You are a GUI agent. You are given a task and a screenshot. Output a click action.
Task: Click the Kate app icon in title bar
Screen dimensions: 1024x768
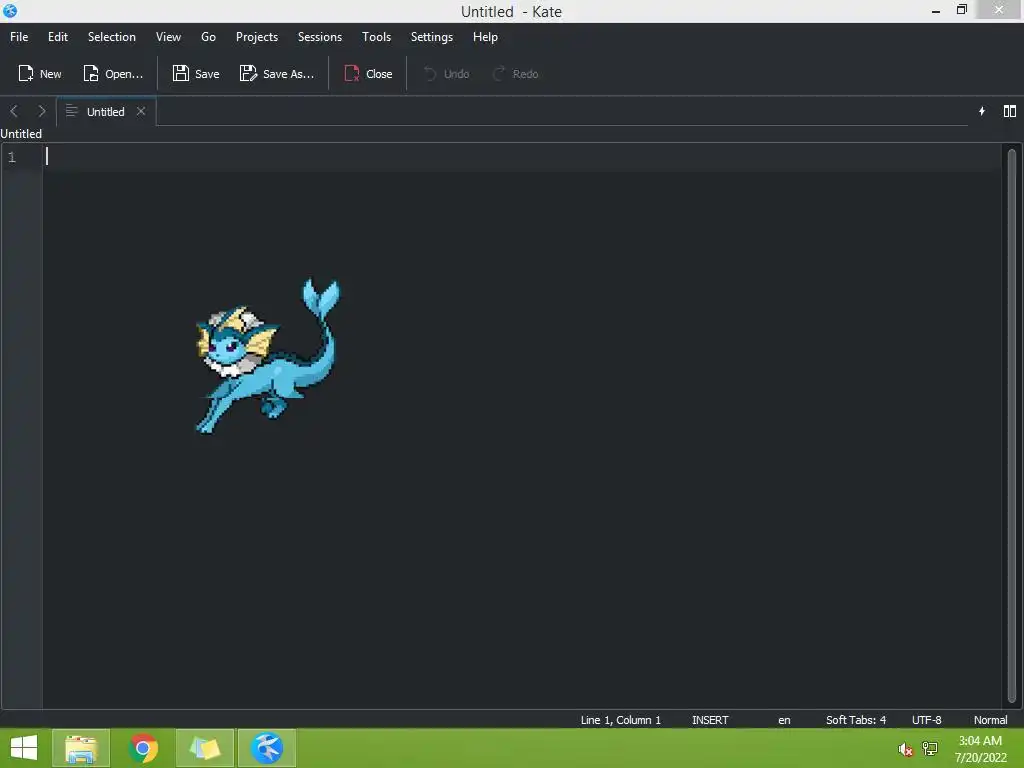tap(10, 10)
